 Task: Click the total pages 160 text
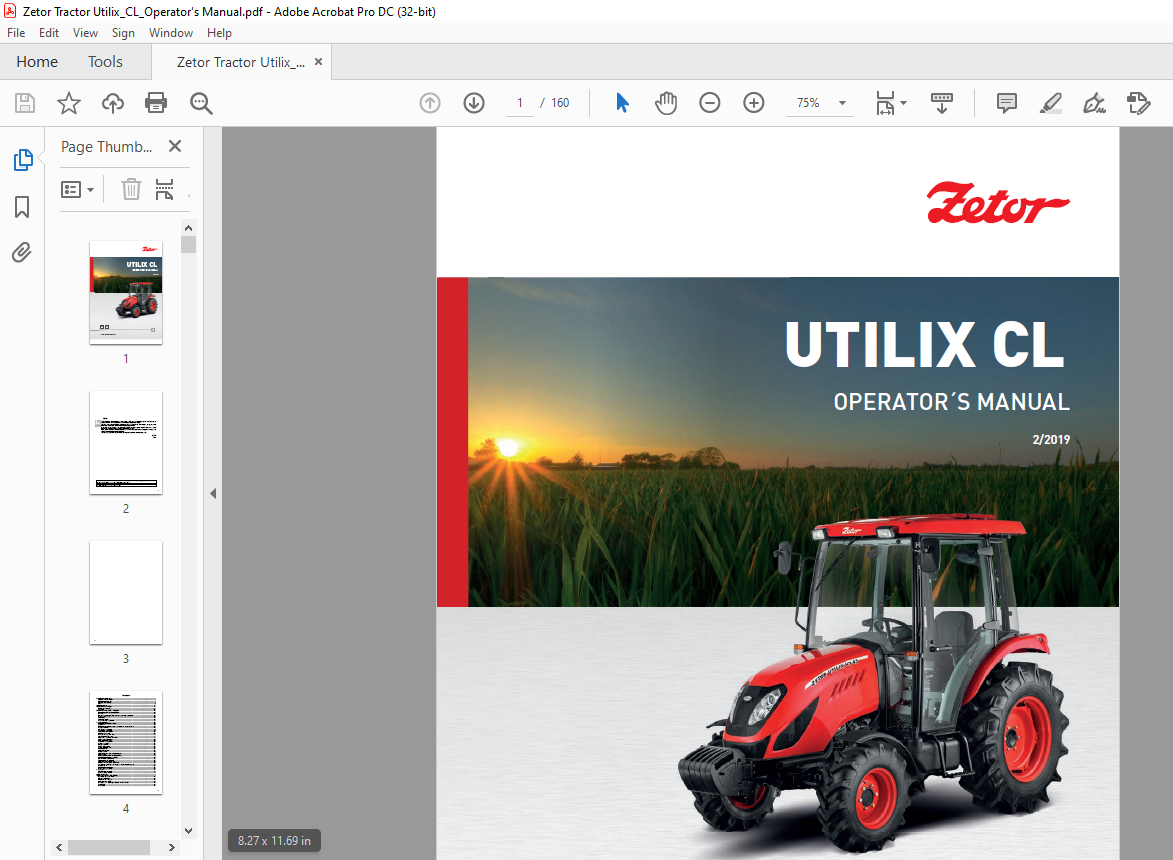[560, 103]
